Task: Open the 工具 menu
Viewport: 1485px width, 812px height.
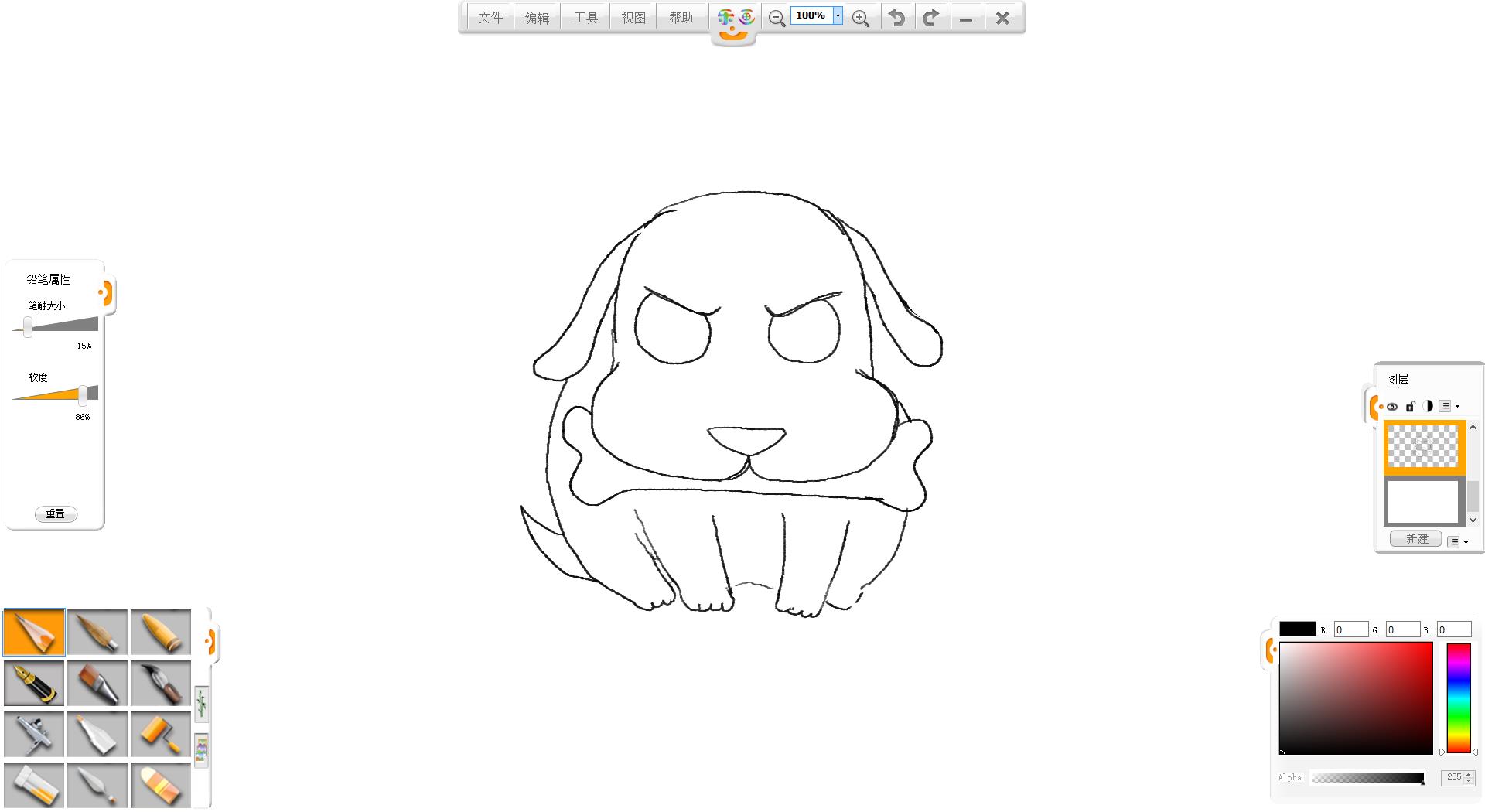Action: (585, 18)
